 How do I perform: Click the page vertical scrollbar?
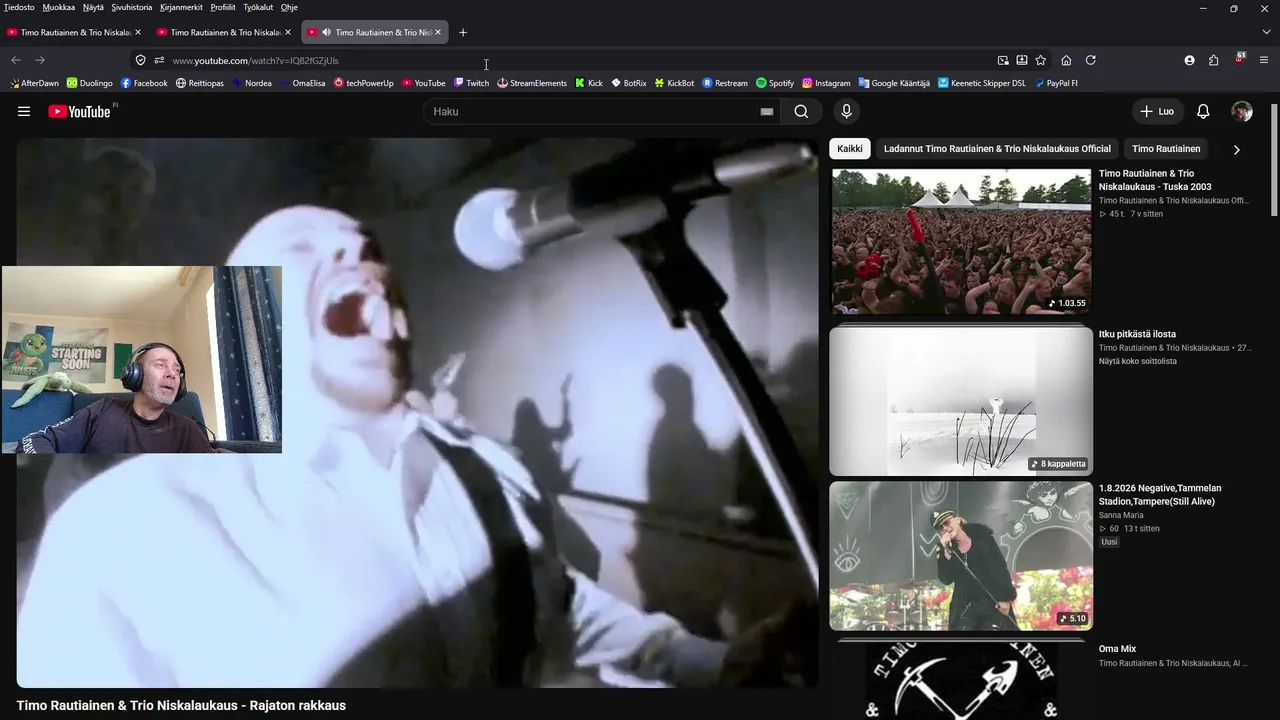[1273, 160]
